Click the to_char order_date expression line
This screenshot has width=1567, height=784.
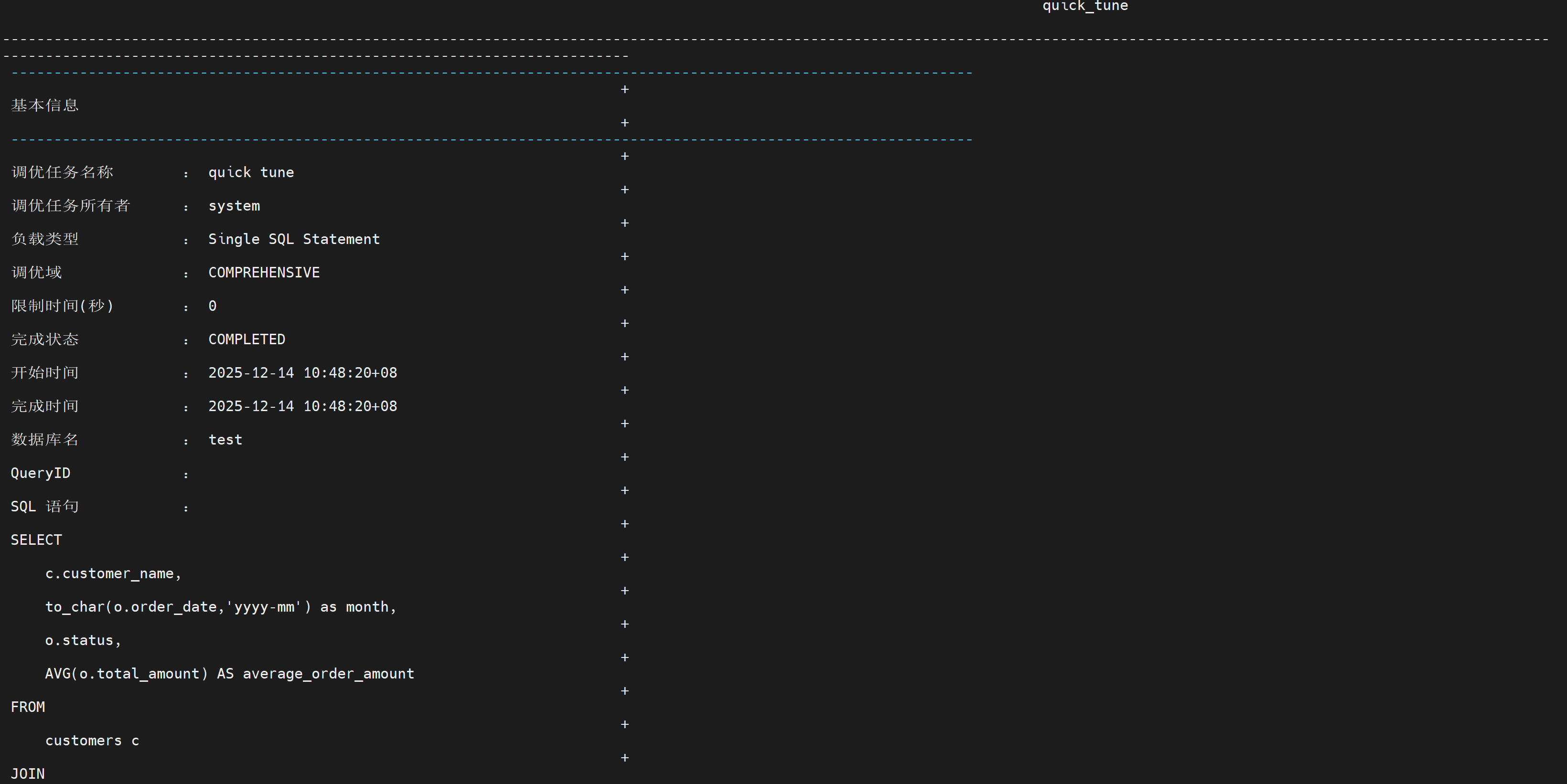point(220,607)
